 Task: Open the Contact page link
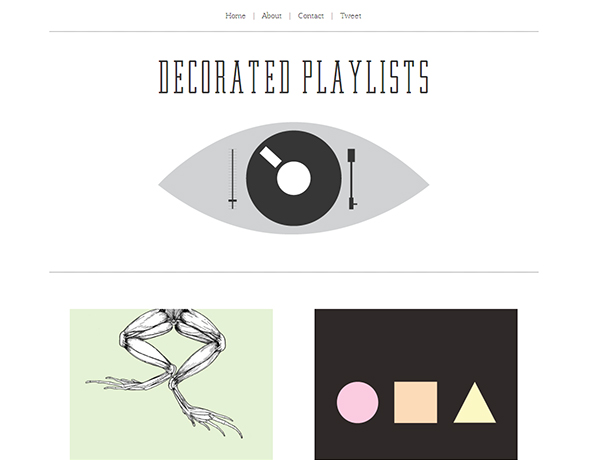[310, 16]
